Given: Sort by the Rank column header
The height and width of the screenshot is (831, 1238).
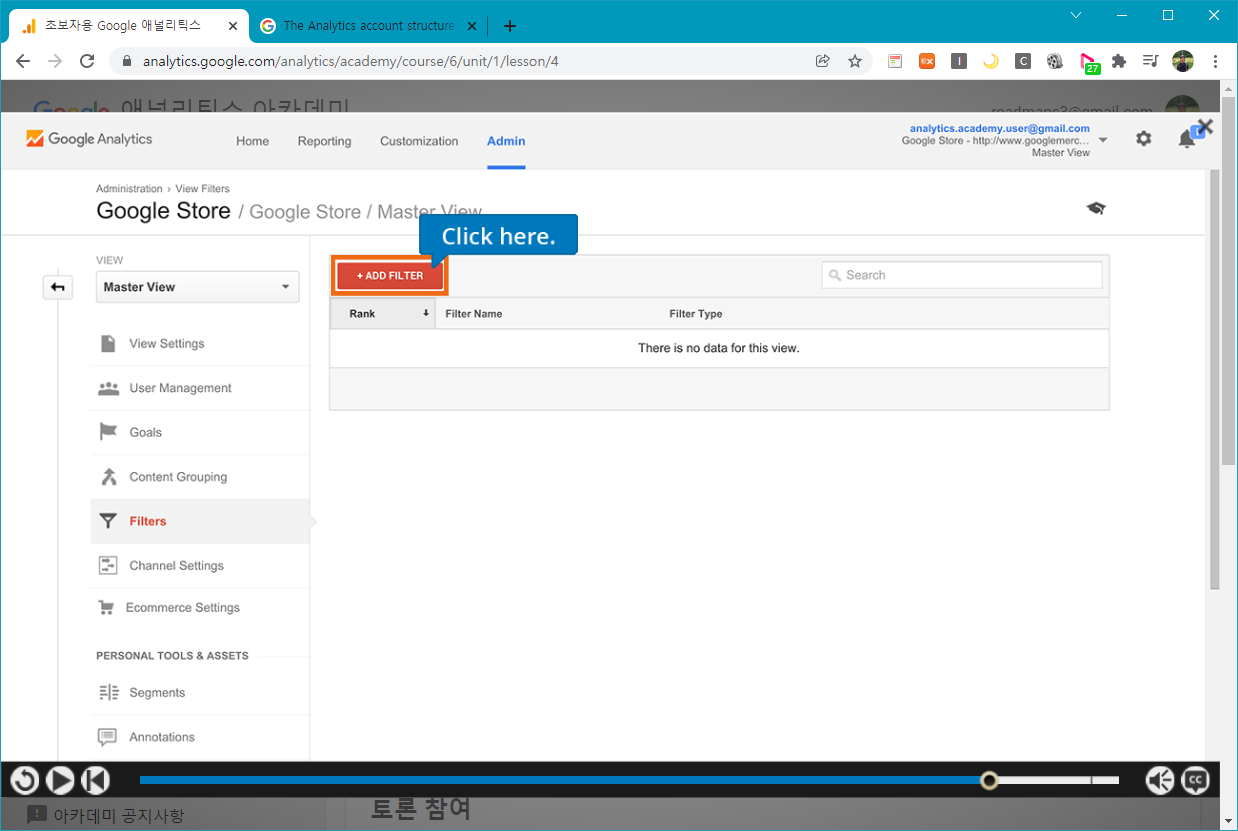Looking at the screenshot, I should click(x=382, y=314).
